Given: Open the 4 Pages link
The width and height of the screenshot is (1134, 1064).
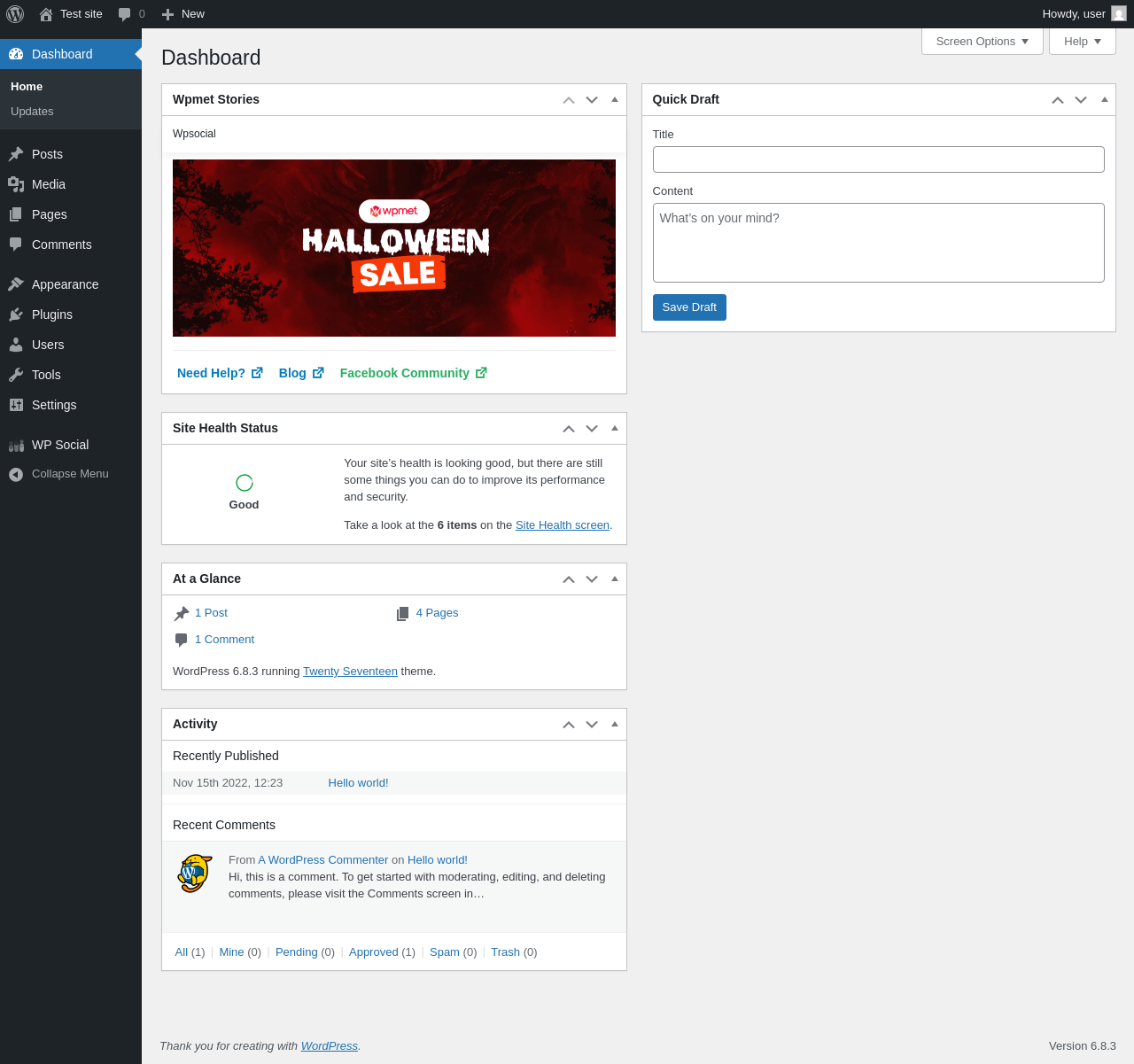Looking at the screenshot, I should tap(437, 613).
